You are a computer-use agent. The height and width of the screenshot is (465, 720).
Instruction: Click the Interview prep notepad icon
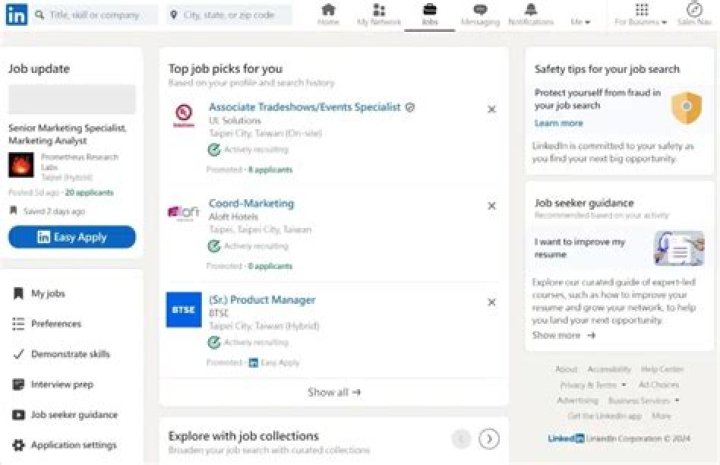coord(18,384)
